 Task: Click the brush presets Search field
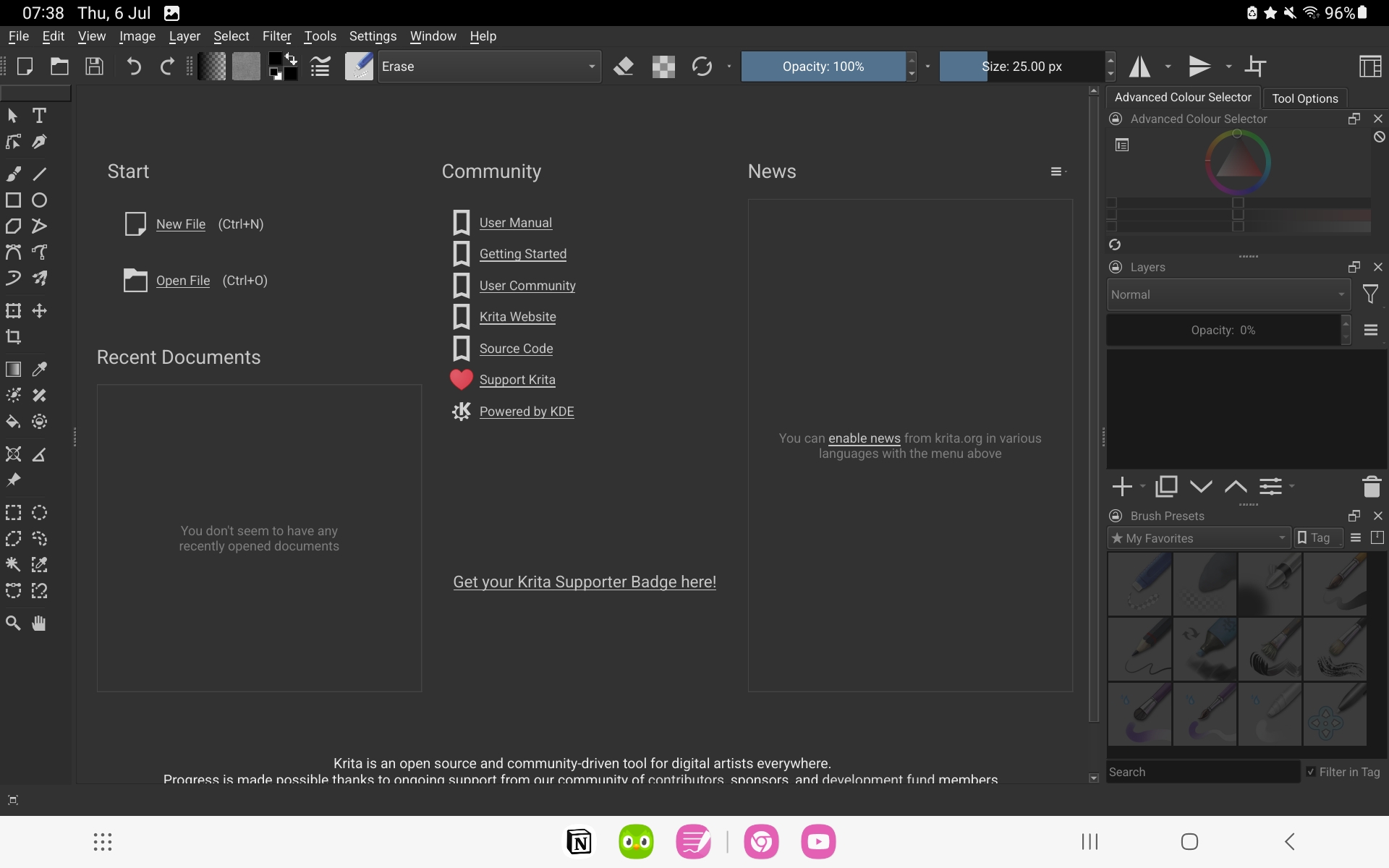1203,773
